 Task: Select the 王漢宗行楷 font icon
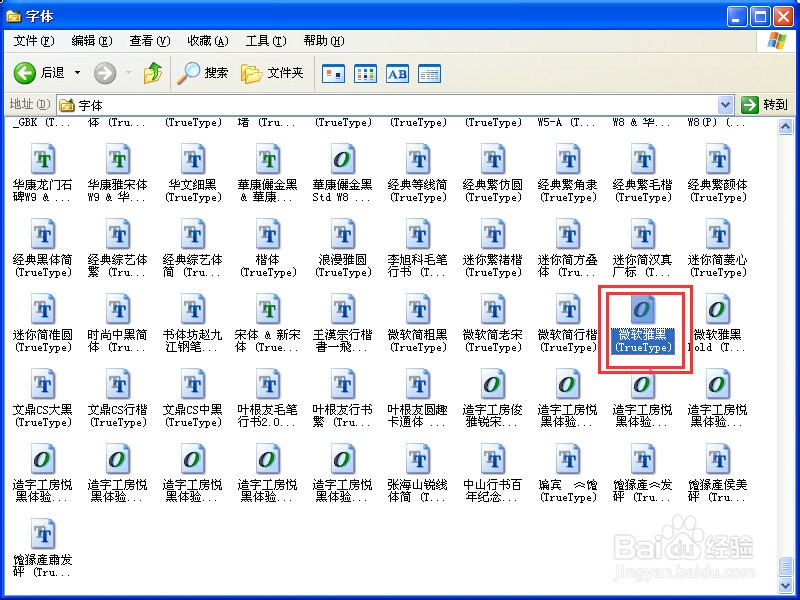point(343,309)
